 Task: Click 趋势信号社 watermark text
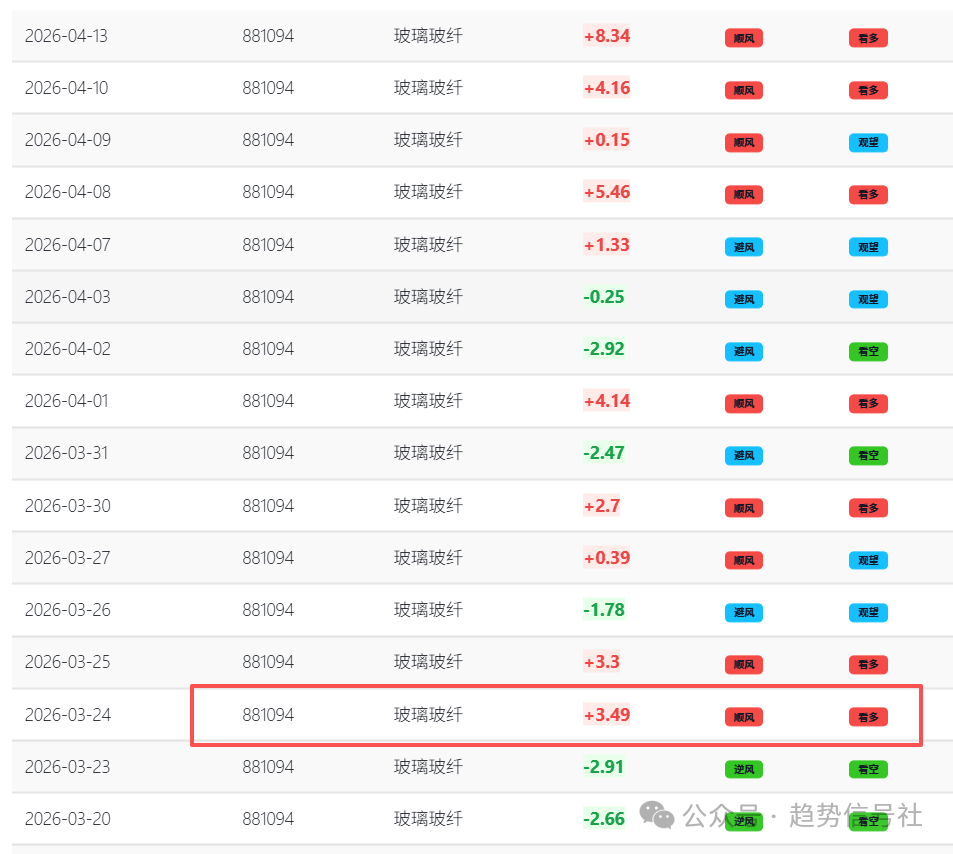855,815
